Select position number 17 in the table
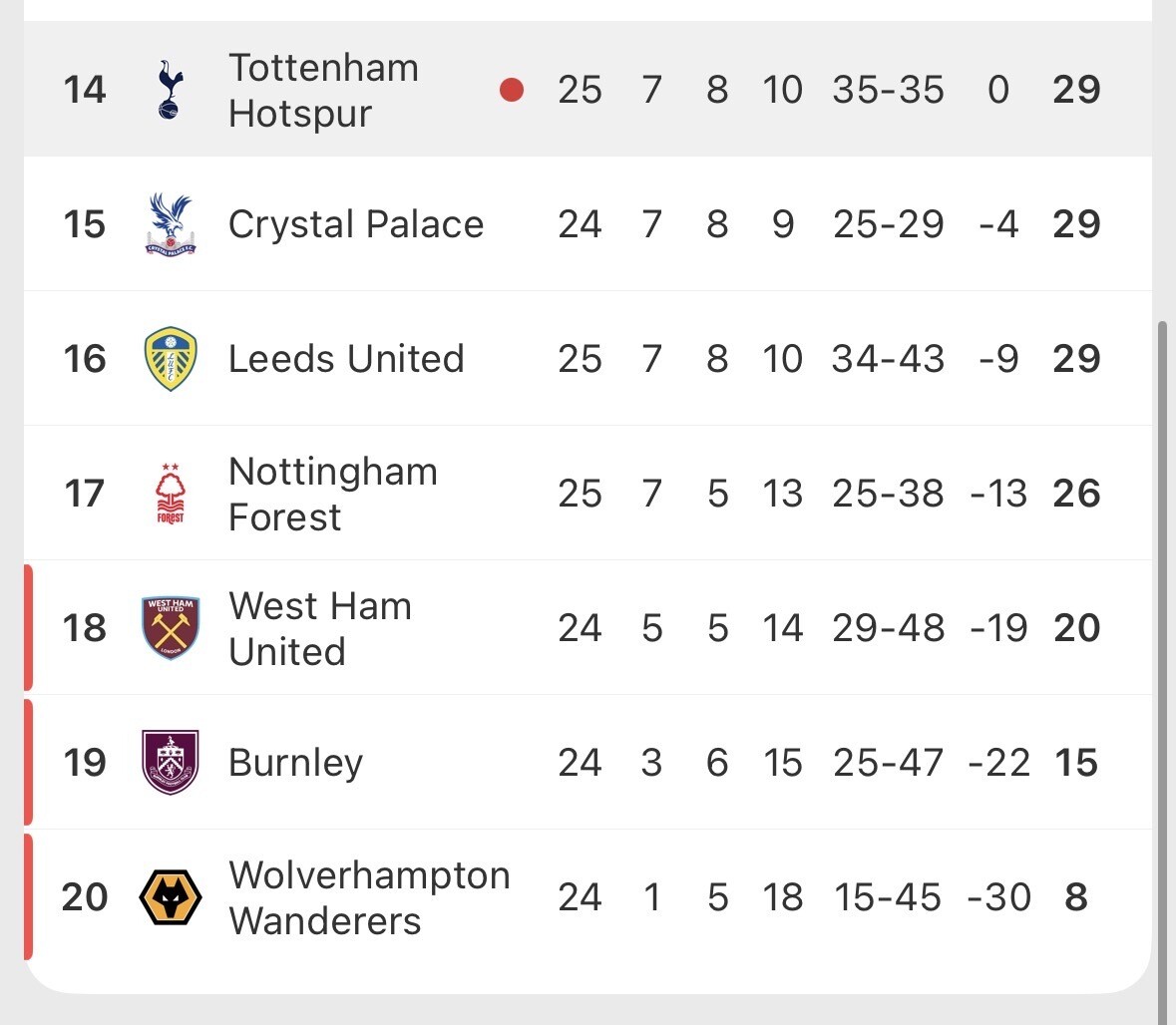This screenshot has height=1025, width=1176. click(84, 494)
